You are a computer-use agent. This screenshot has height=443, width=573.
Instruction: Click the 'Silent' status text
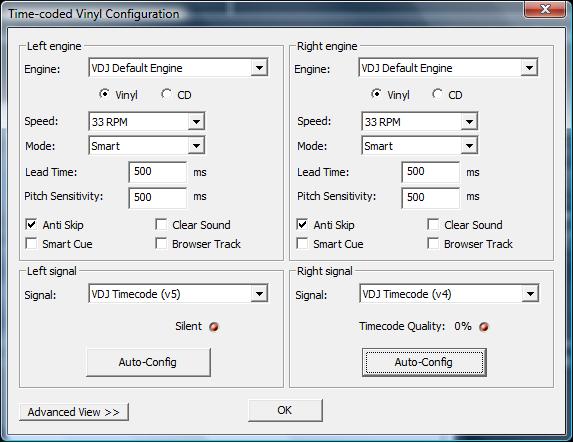click(x=188, y=326)
